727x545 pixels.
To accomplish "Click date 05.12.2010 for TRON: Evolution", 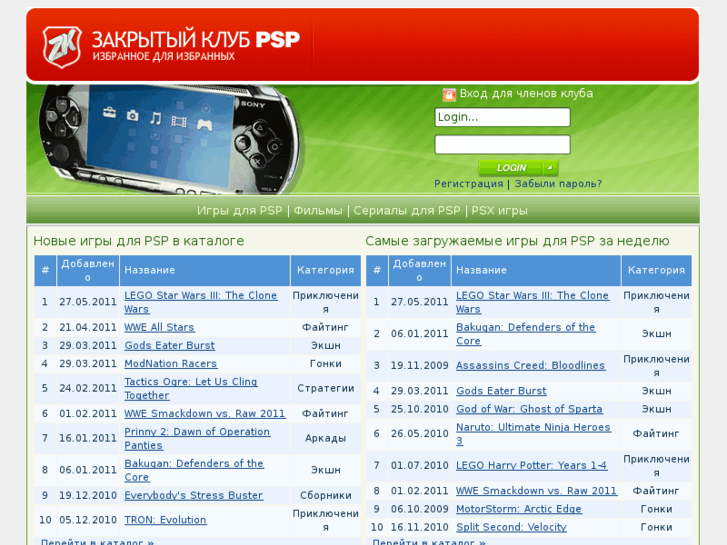I will click(x=88, y=520).
